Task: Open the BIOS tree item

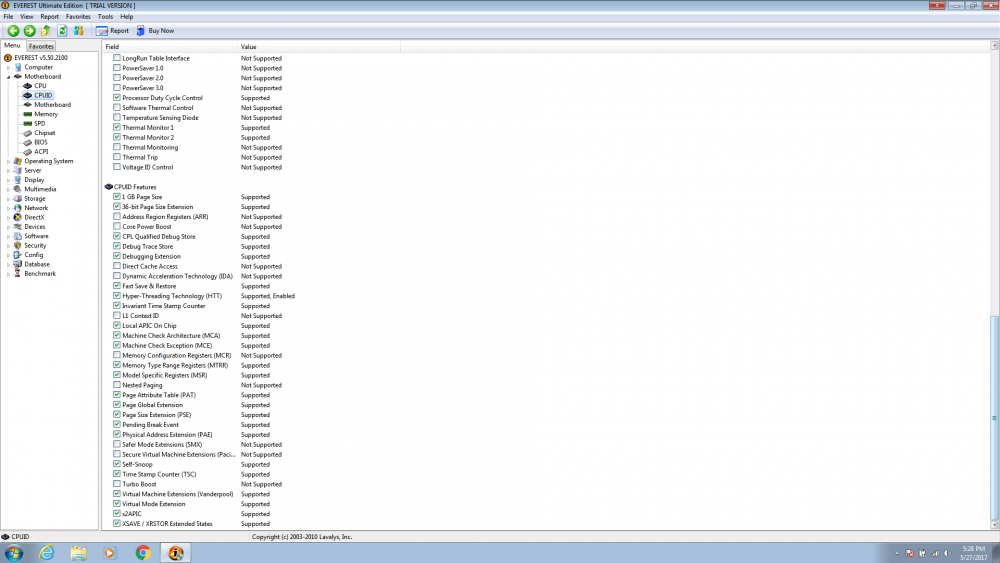Action: tap(41, 142)
